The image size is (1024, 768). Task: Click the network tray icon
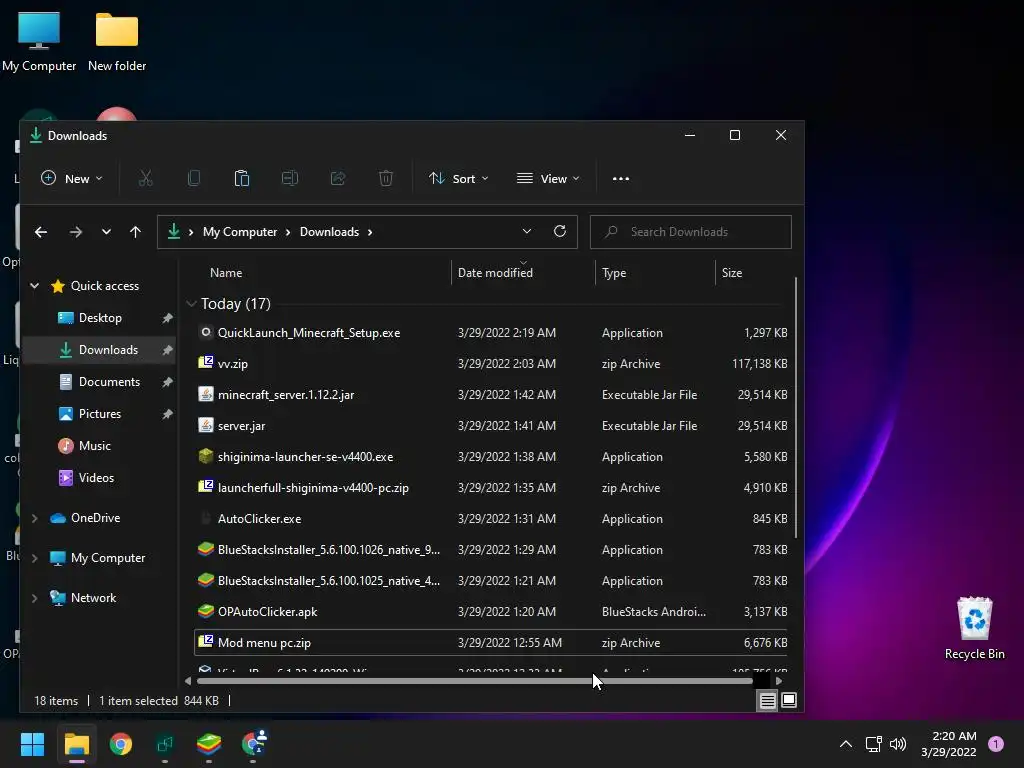pos(873,744)
